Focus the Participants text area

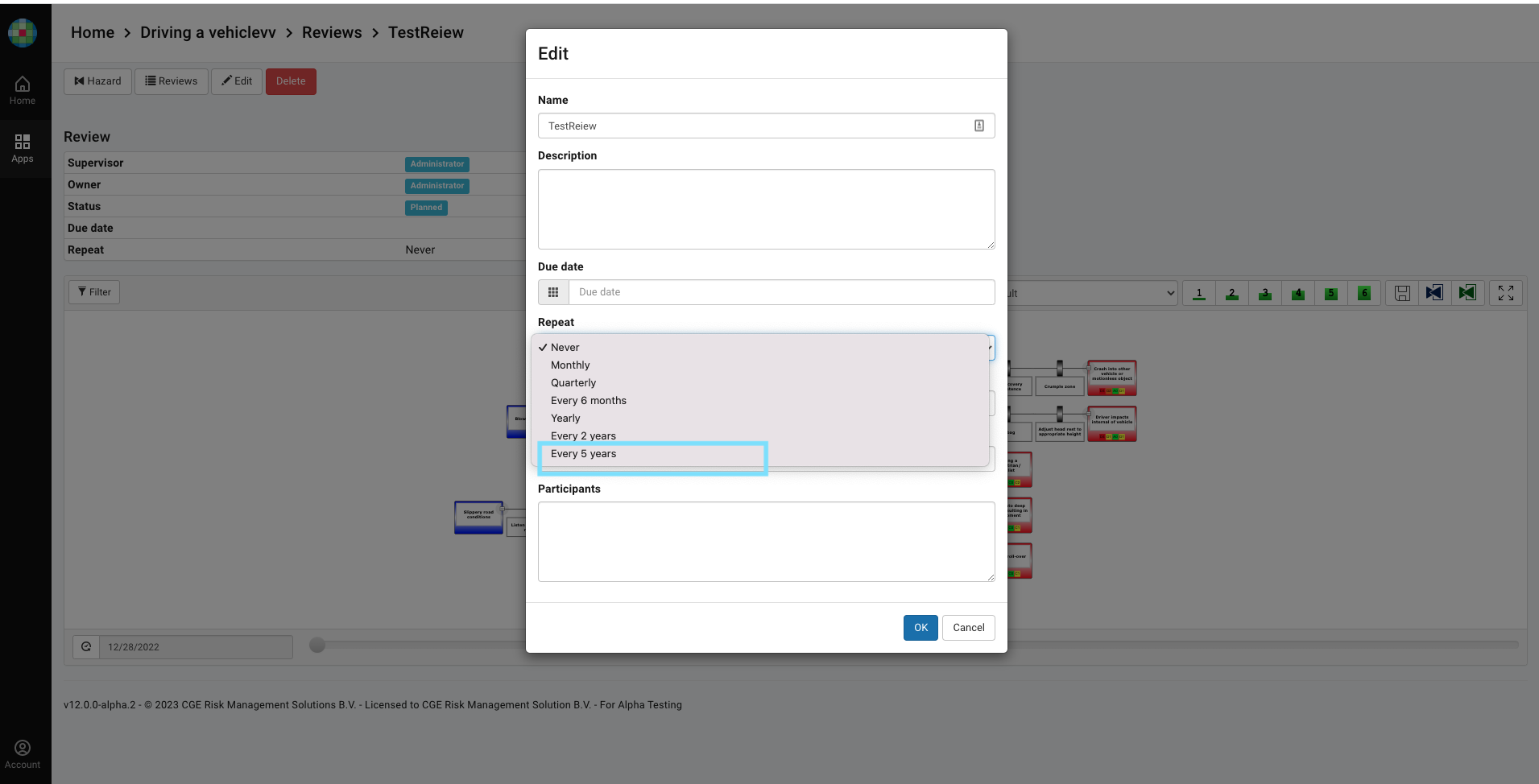(x=766, y=542)
